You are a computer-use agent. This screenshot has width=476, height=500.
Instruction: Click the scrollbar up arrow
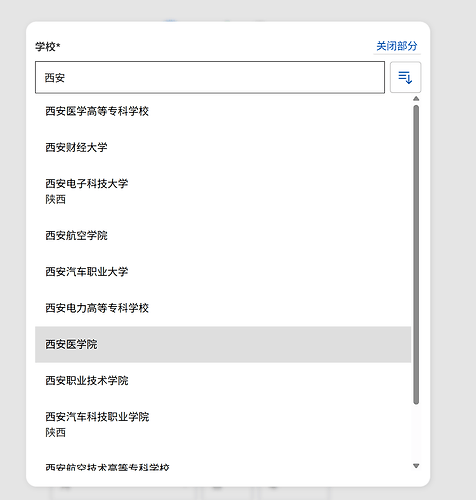[x=416, y=99]
